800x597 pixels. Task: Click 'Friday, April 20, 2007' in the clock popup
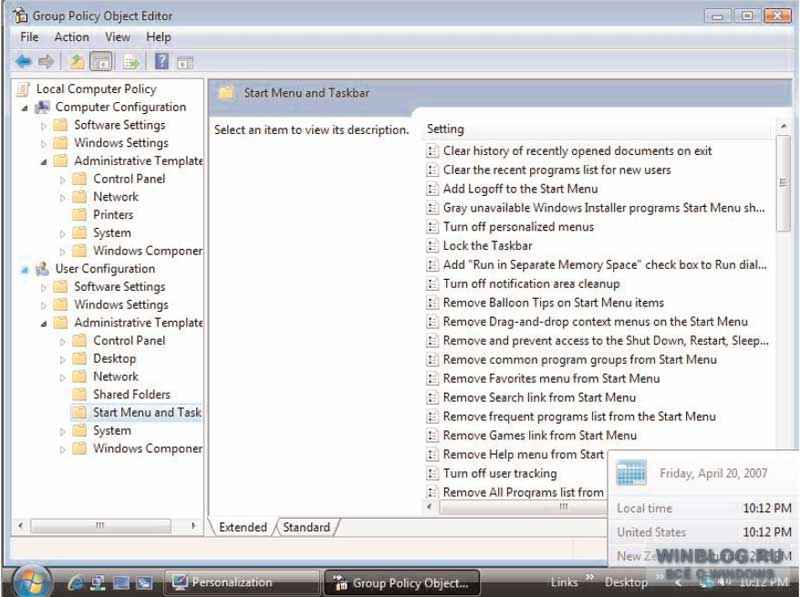(713, 473)
